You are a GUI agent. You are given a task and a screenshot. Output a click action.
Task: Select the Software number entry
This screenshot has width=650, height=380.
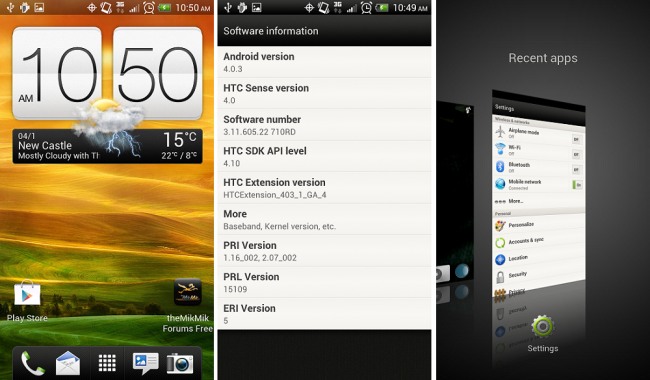coord(324,125)
